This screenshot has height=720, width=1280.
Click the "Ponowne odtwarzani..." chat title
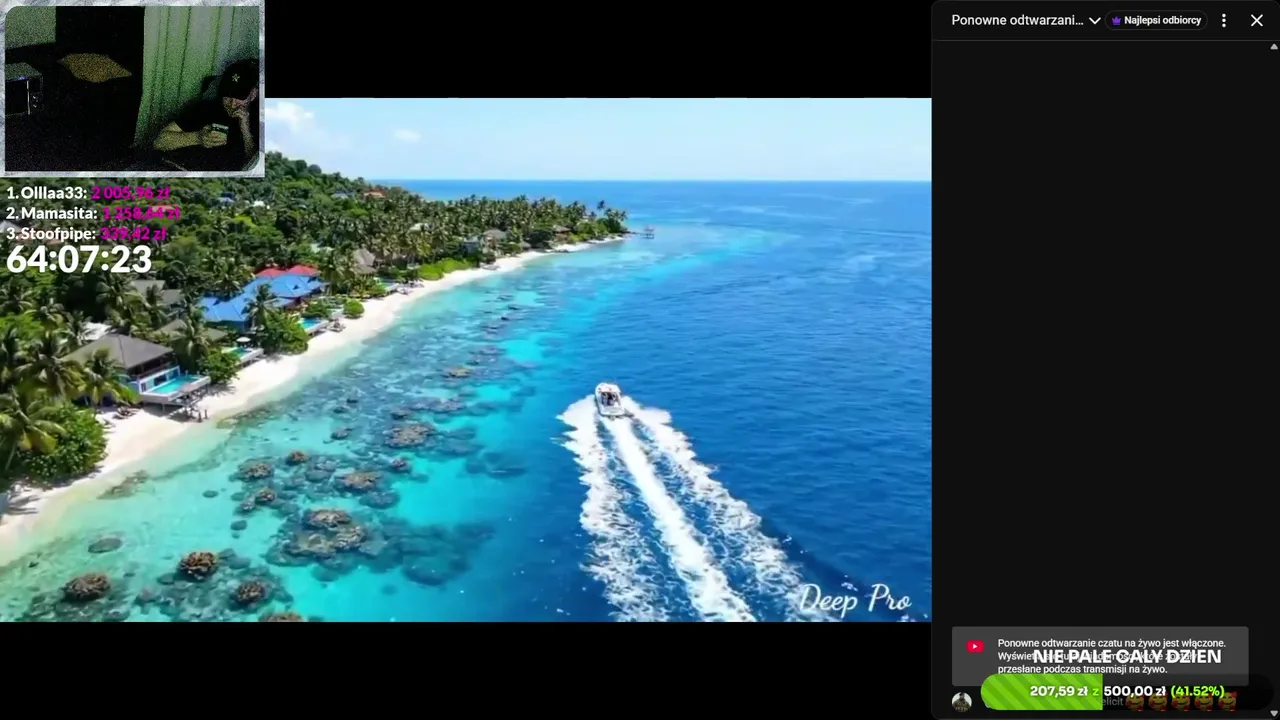(1017, 20)
